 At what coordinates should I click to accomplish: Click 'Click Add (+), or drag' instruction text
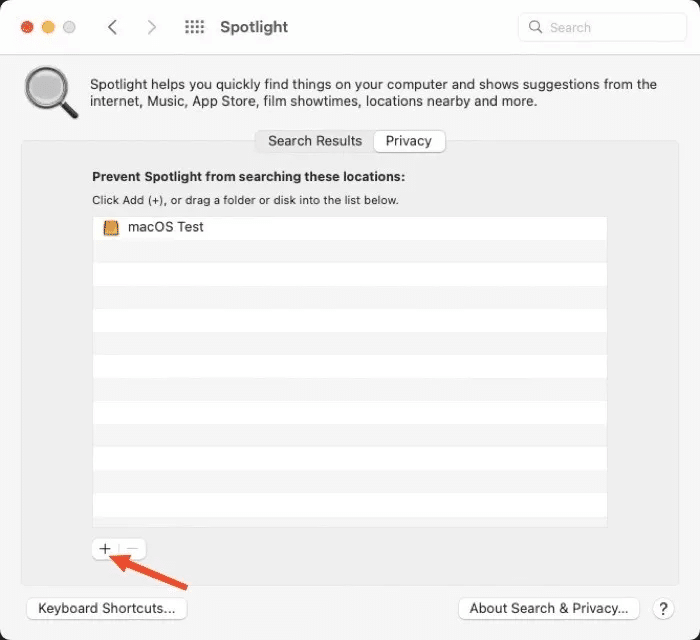click(245, 200)
